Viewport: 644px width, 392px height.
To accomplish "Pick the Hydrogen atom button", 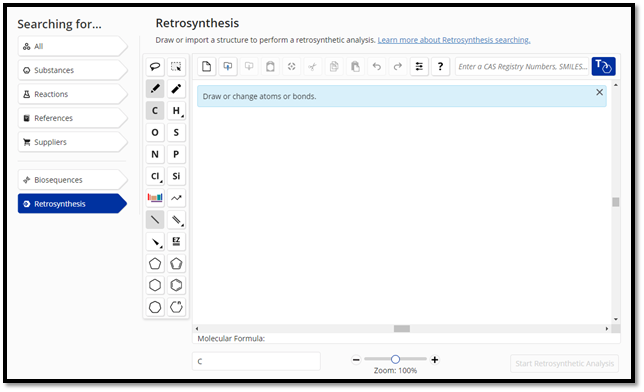I will coord(176,111).
